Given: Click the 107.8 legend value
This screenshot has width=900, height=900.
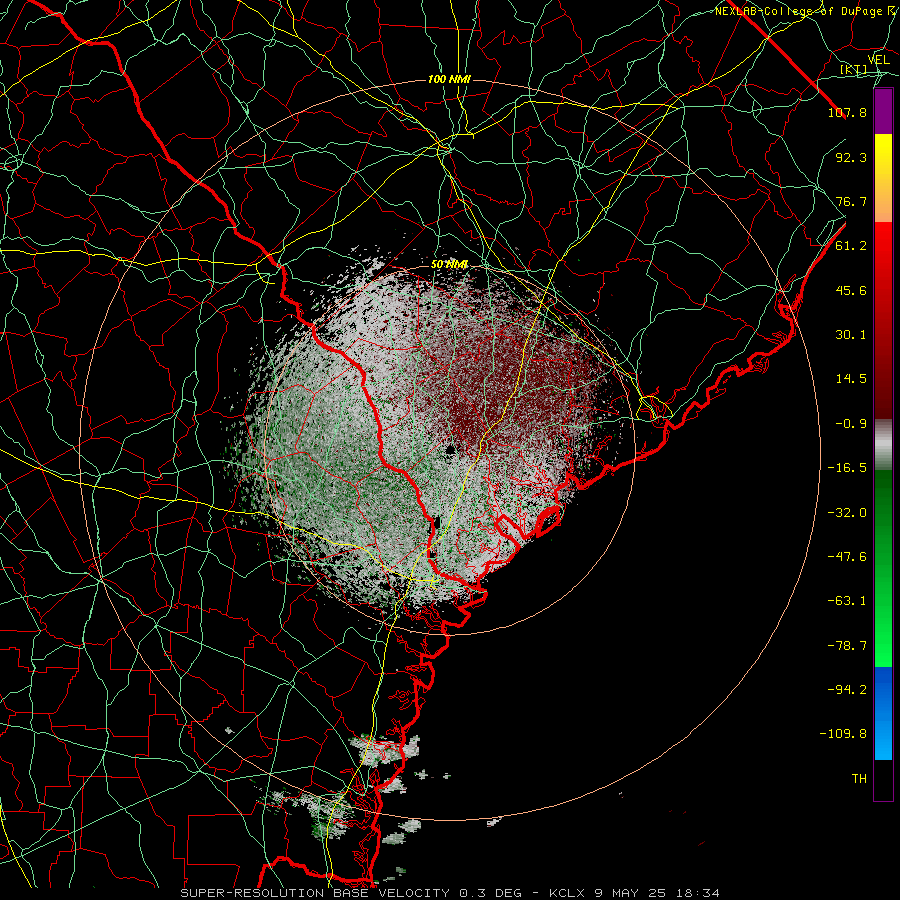Looking at the screenshot, I should point(847,112).
